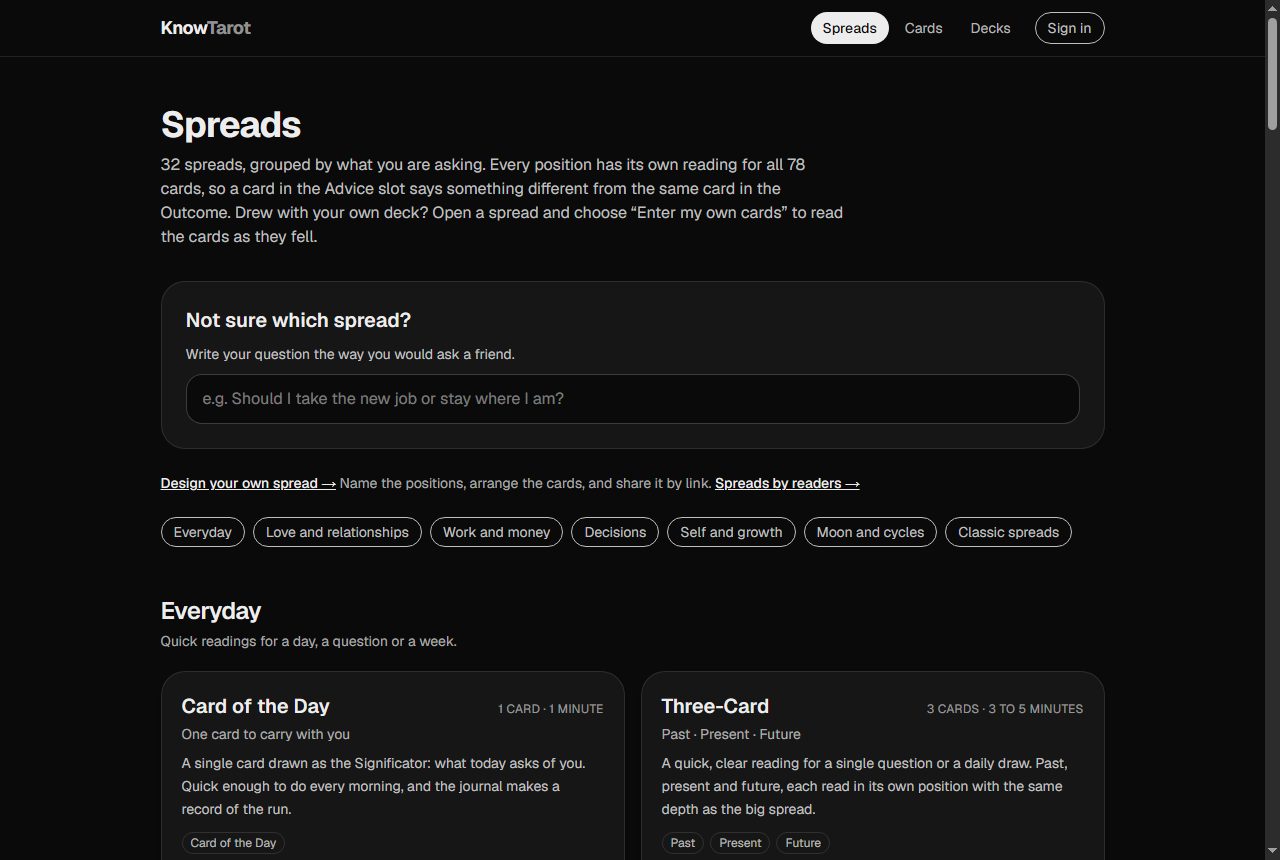
Task: Click the Past position tag
Action: point(683,843)
